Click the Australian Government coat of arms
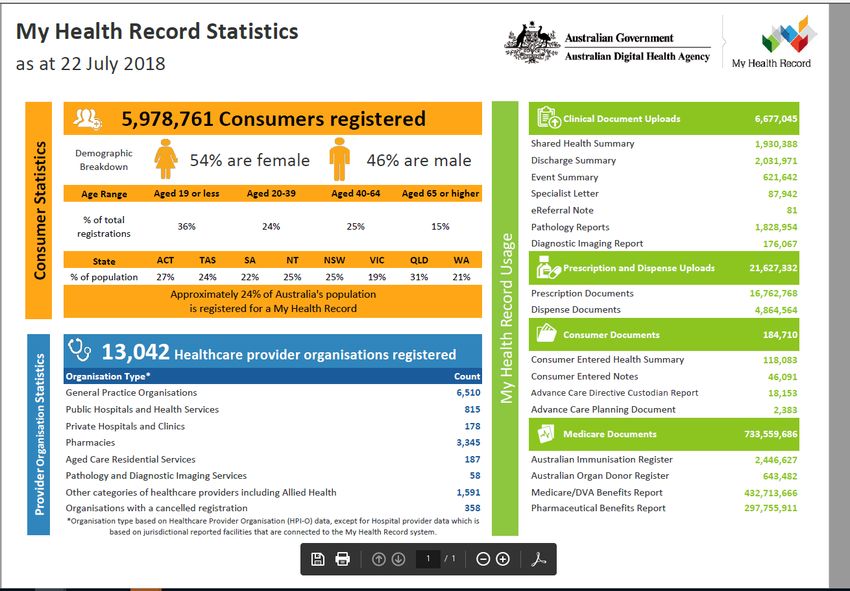The height and width of the screenshot is (591, 850). pos(531,42)
